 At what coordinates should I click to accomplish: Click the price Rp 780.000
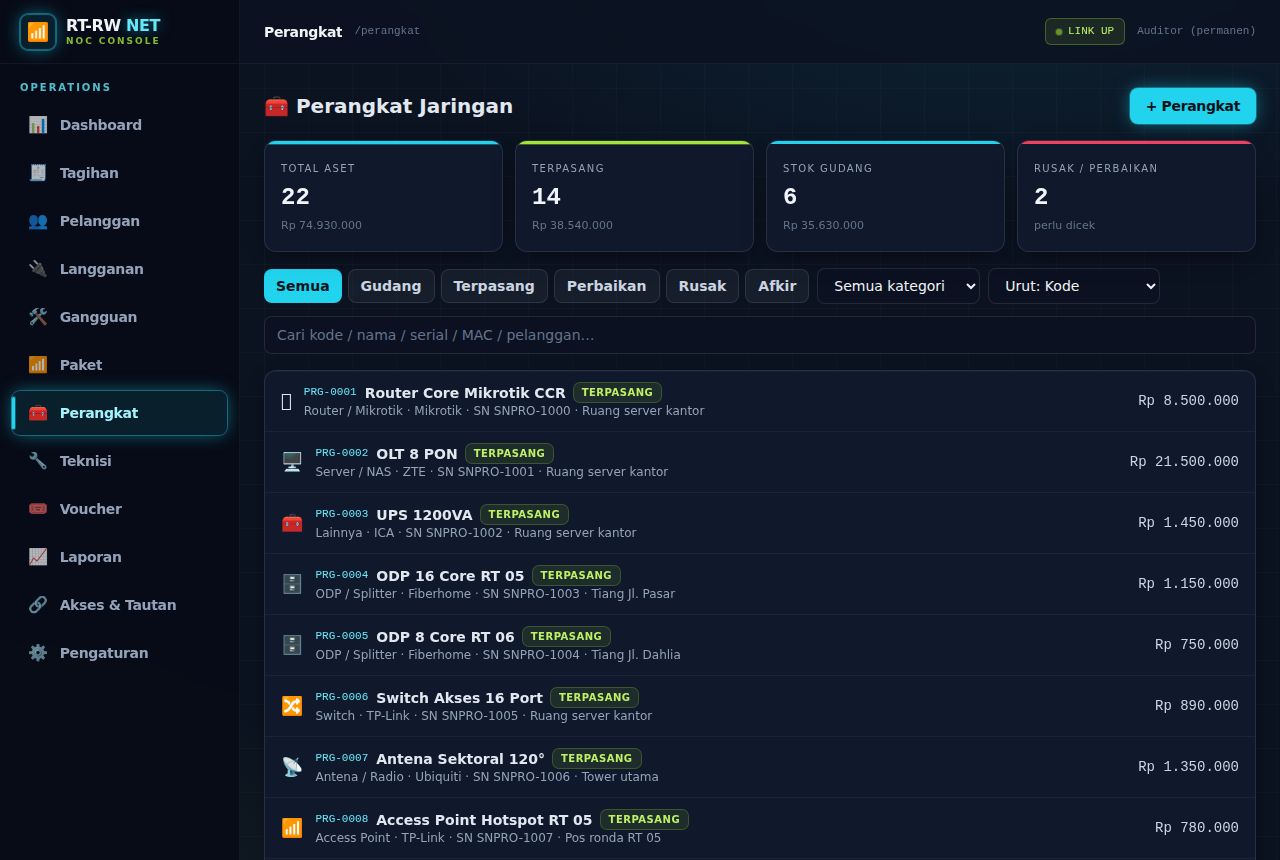[1197, 828]
